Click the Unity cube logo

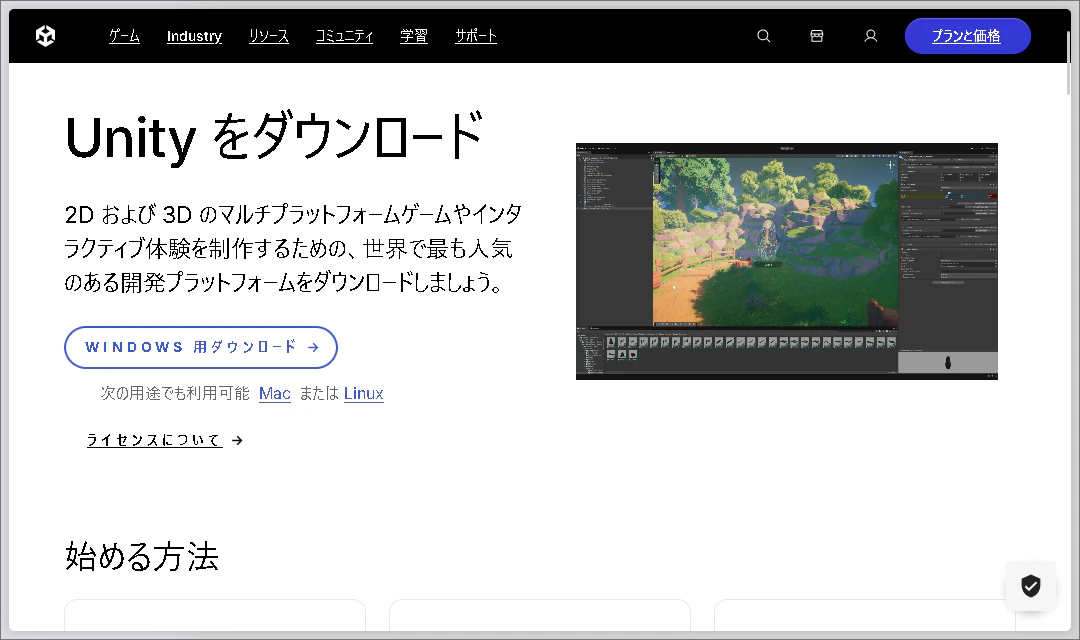point(45,36)
